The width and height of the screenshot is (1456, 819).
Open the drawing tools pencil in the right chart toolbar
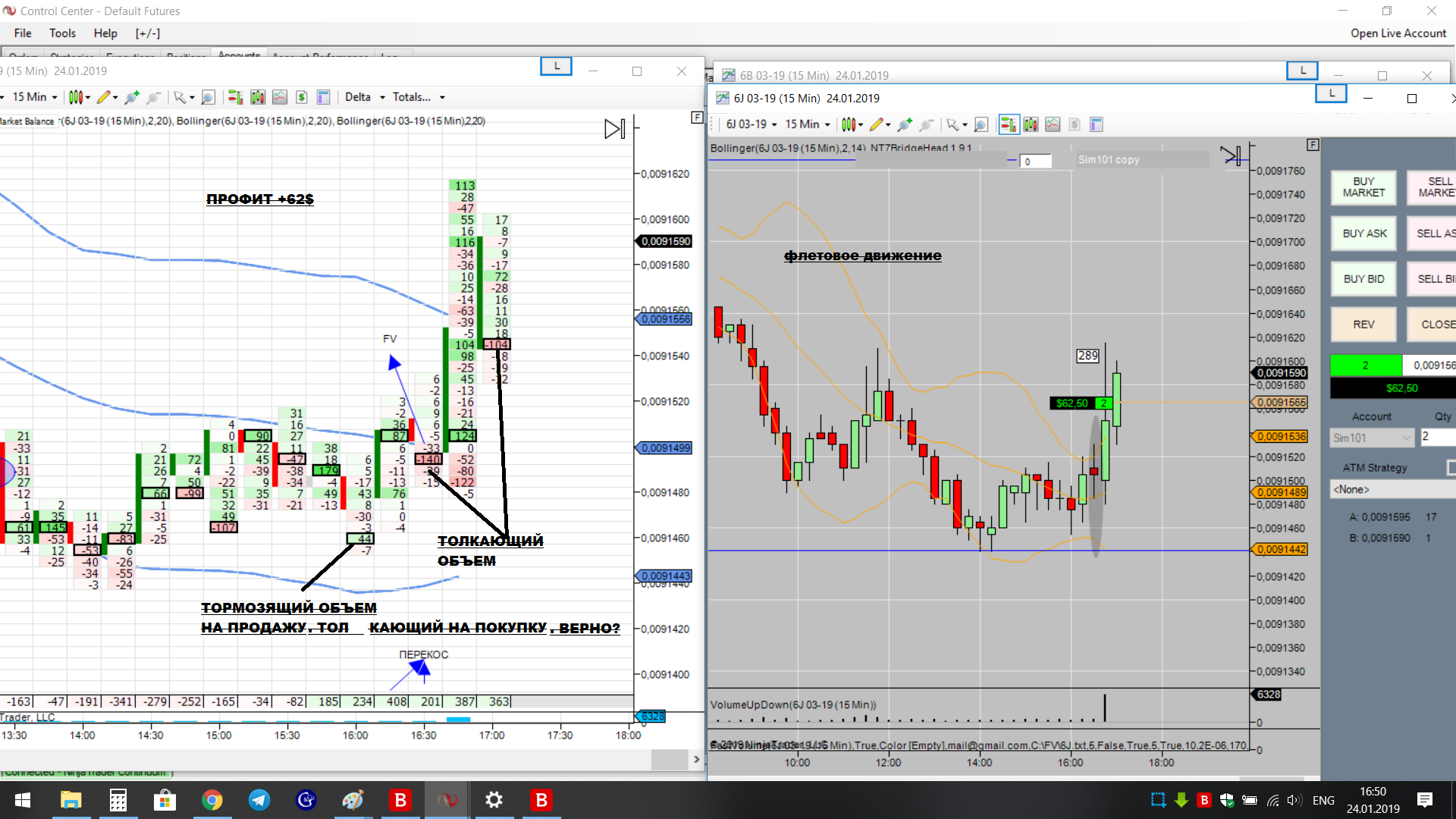[x=877, y=124]
